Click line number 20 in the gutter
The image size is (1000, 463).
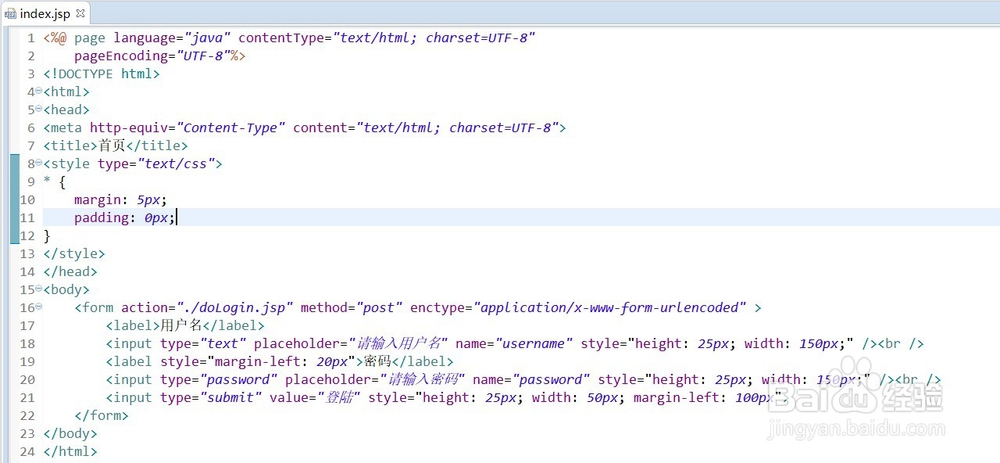tap(27, 379)
